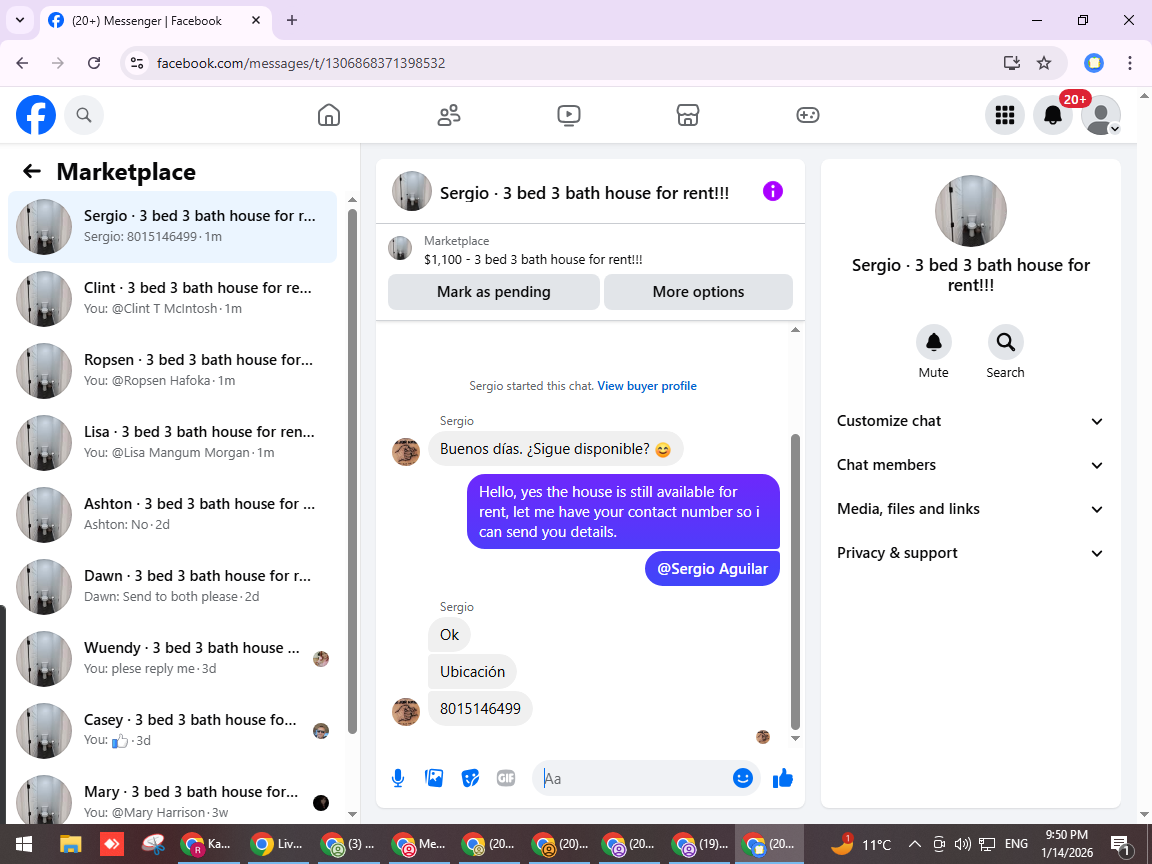Open Windows Start menu
The width and height of the screenshot is (1152, 864).
(x=24, y=844)
